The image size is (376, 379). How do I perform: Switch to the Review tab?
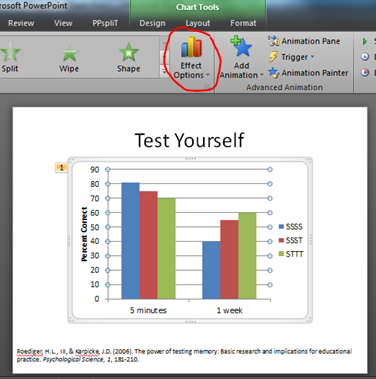click(21, 23)
